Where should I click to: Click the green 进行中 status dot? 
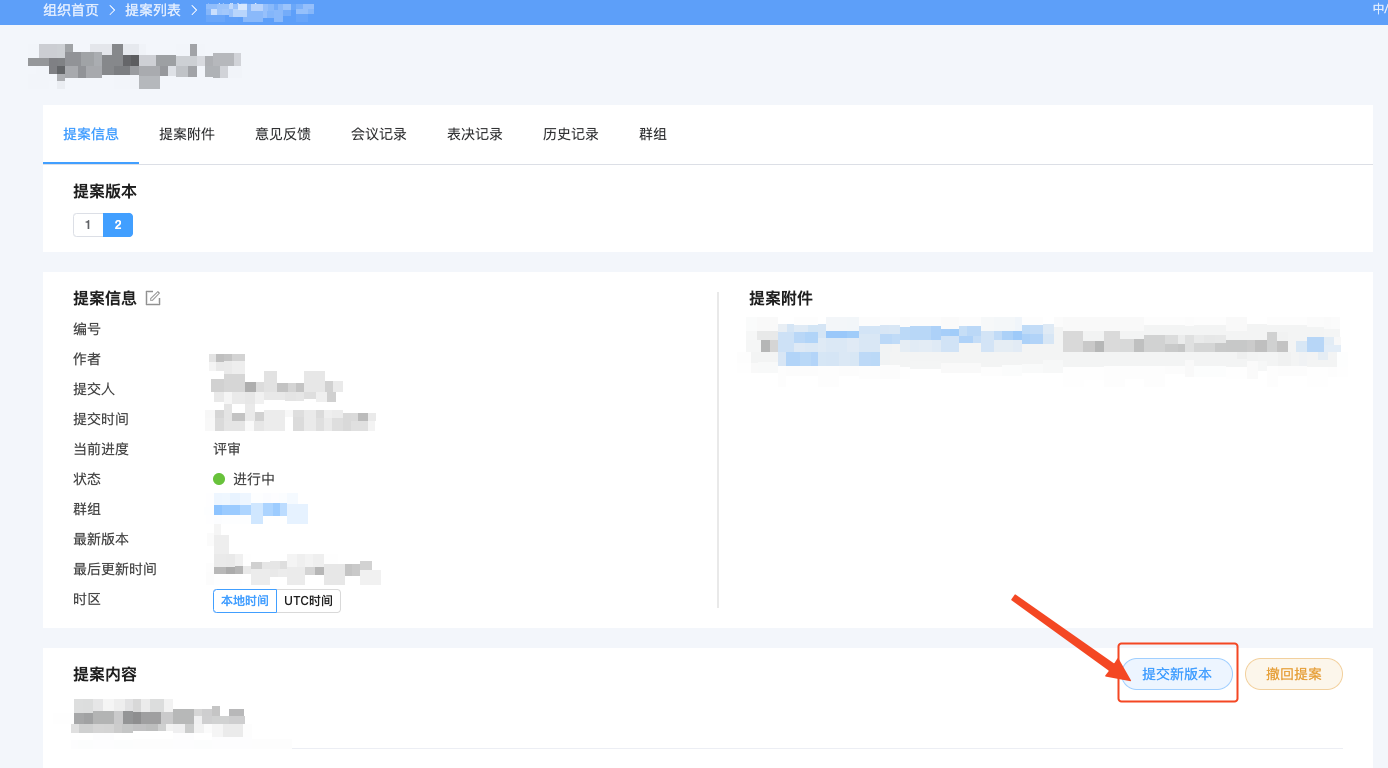click(x=219, y=479)
